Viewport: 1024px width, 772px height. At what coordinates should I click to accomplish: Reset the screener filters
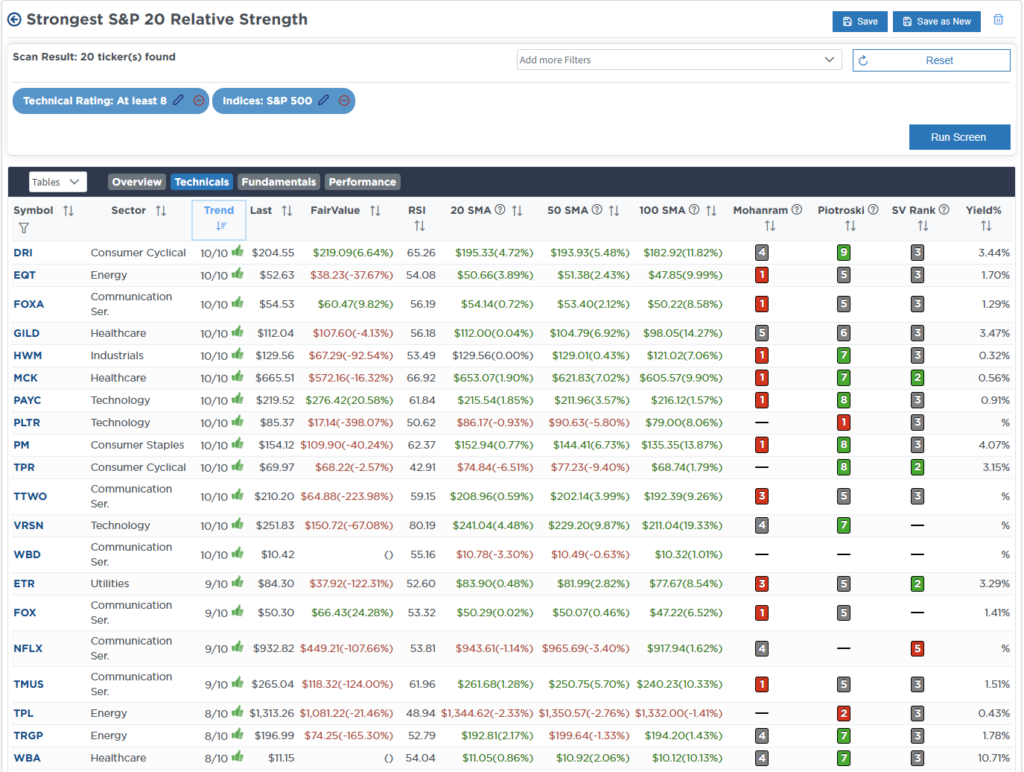931,60
